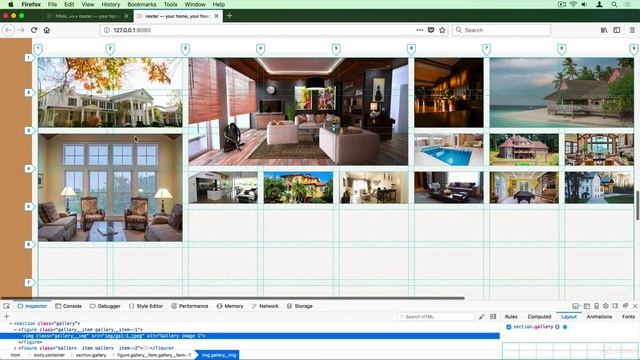Viewport: 640px width, 360px height.
Task: Click the page horizontal scrollbar
Action: pos(233,298)
